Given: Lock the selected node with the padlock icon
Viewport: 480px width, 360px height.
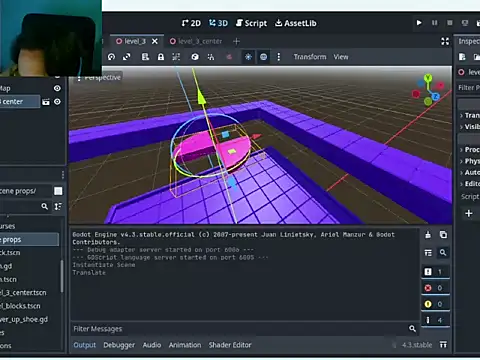Looking at the screenshot, I should pyautogui.click(x=161, y=57).
